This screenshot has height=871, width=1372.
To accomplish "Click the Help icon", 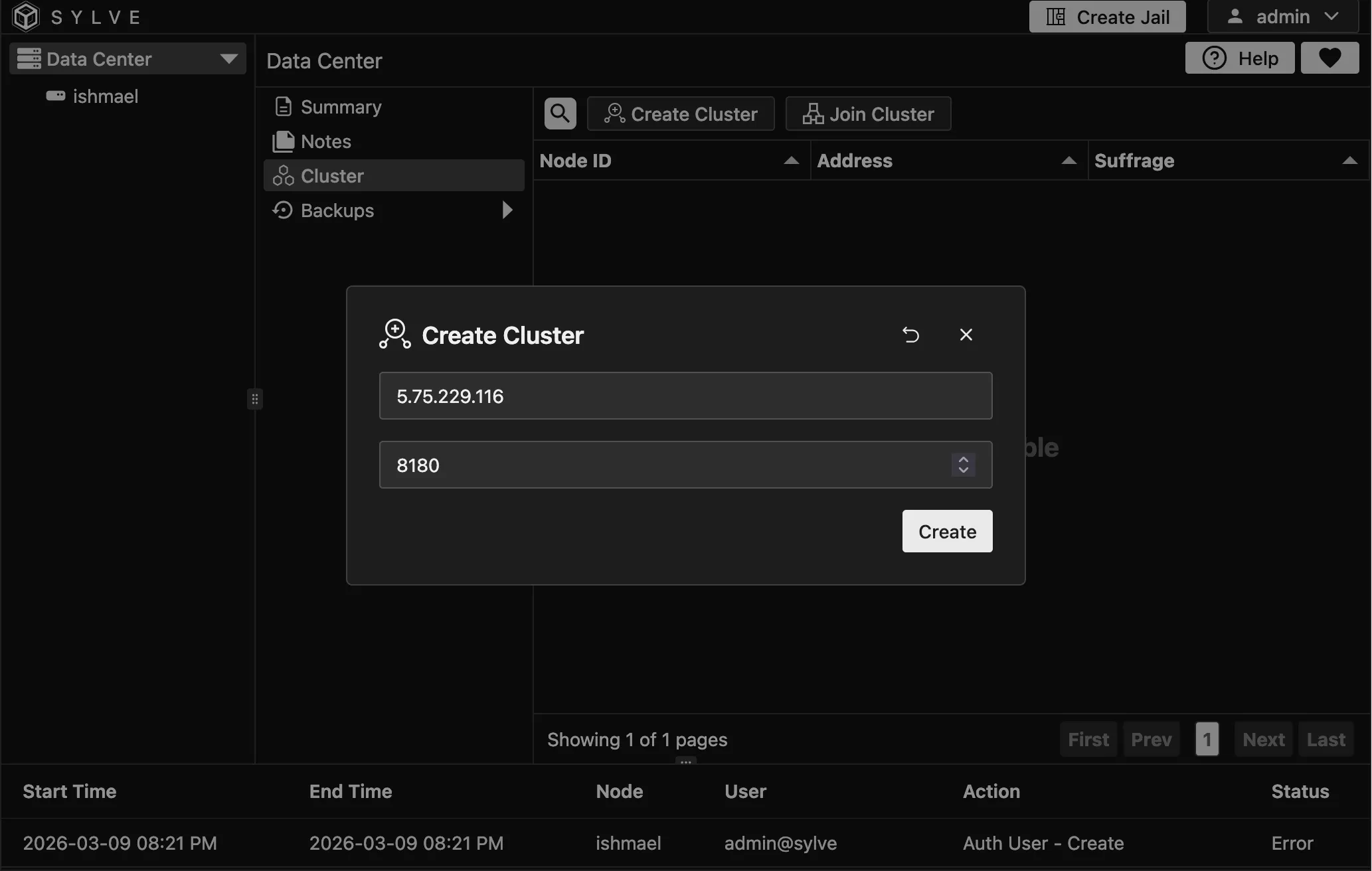I will 1215,58.
